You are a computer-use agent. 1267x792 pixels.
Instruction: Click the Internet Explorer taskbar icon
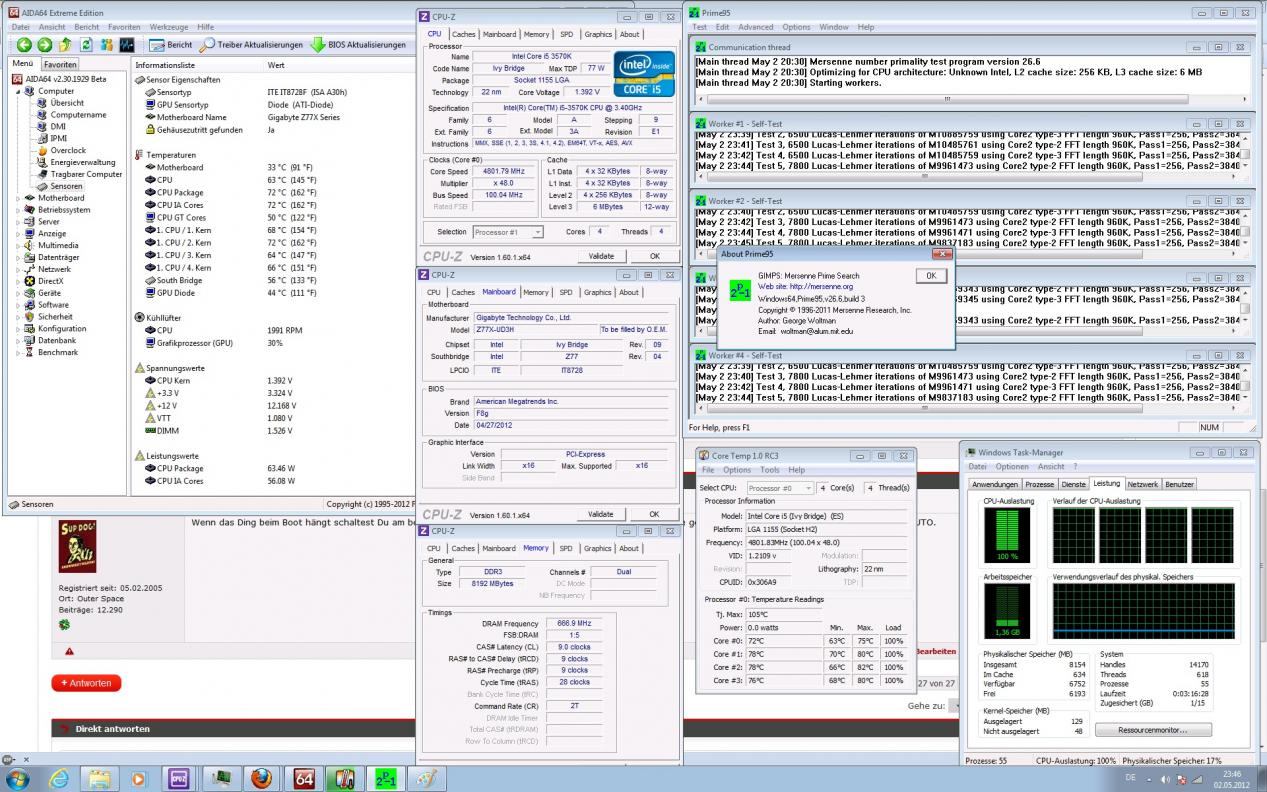coord(59,778)
